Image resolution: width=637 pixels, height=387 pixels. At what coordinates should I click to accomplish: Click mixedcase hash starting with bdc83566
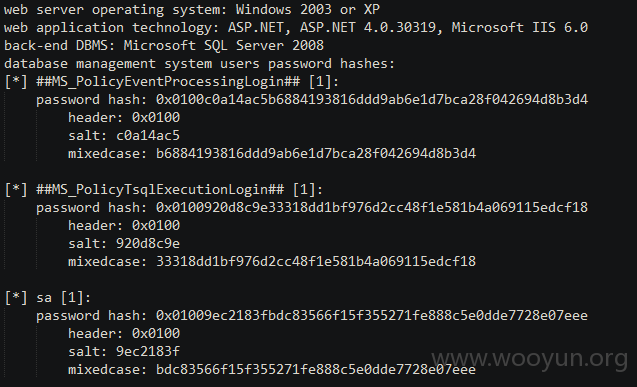click(x=316, y=370)
